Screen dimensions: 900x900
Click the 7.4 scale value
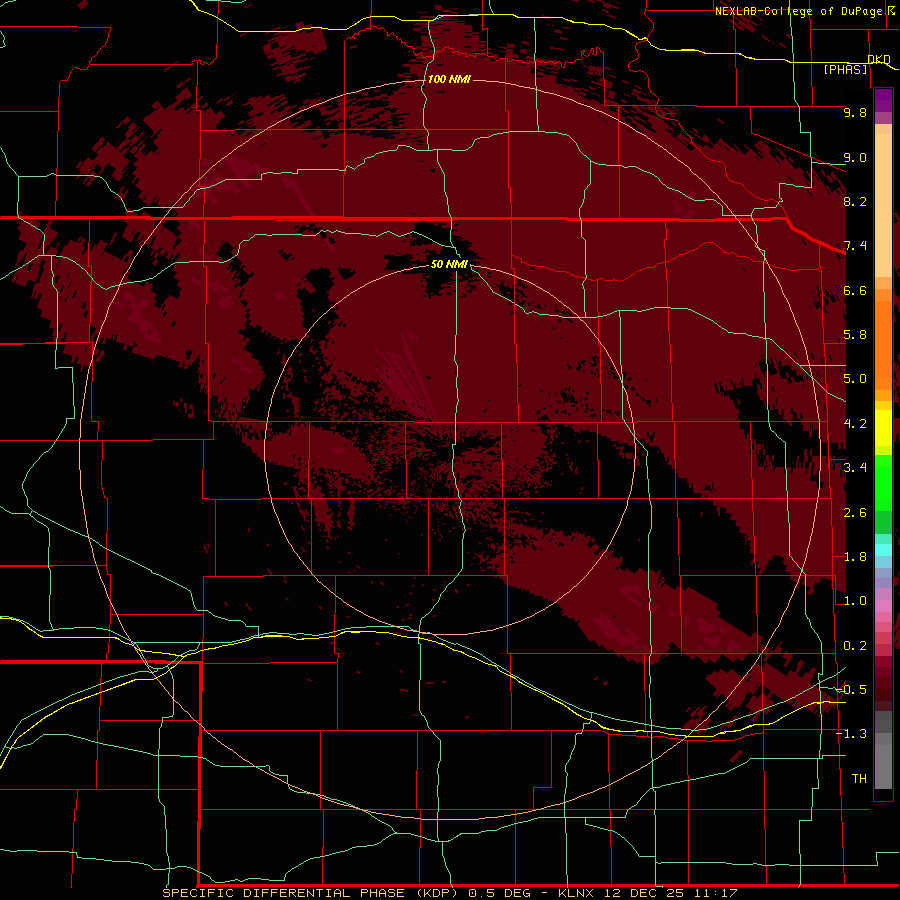pyautogui.click(x=855, y=246)
